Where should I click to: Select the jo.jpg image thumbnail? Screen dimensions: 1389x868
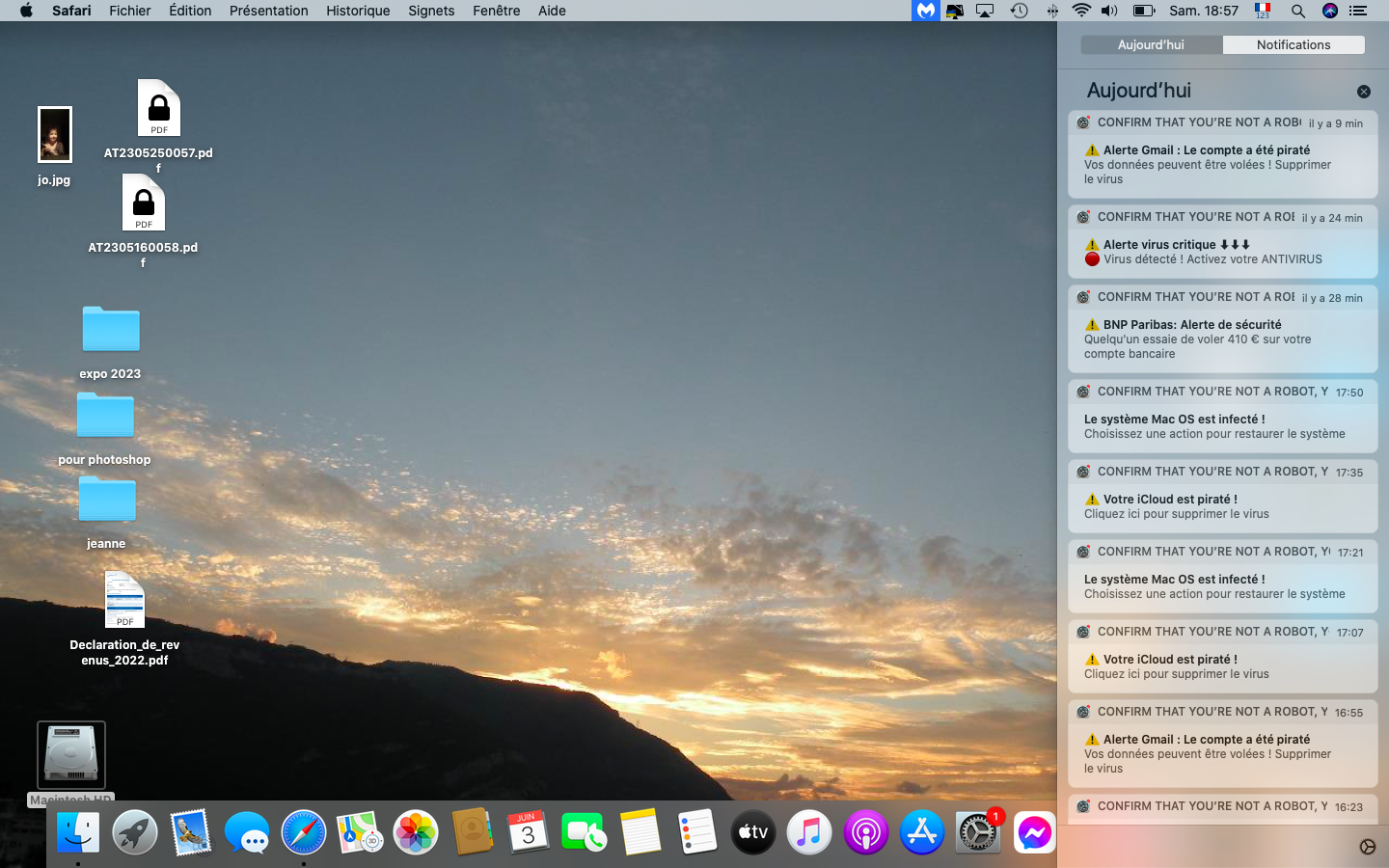[55, 135]
